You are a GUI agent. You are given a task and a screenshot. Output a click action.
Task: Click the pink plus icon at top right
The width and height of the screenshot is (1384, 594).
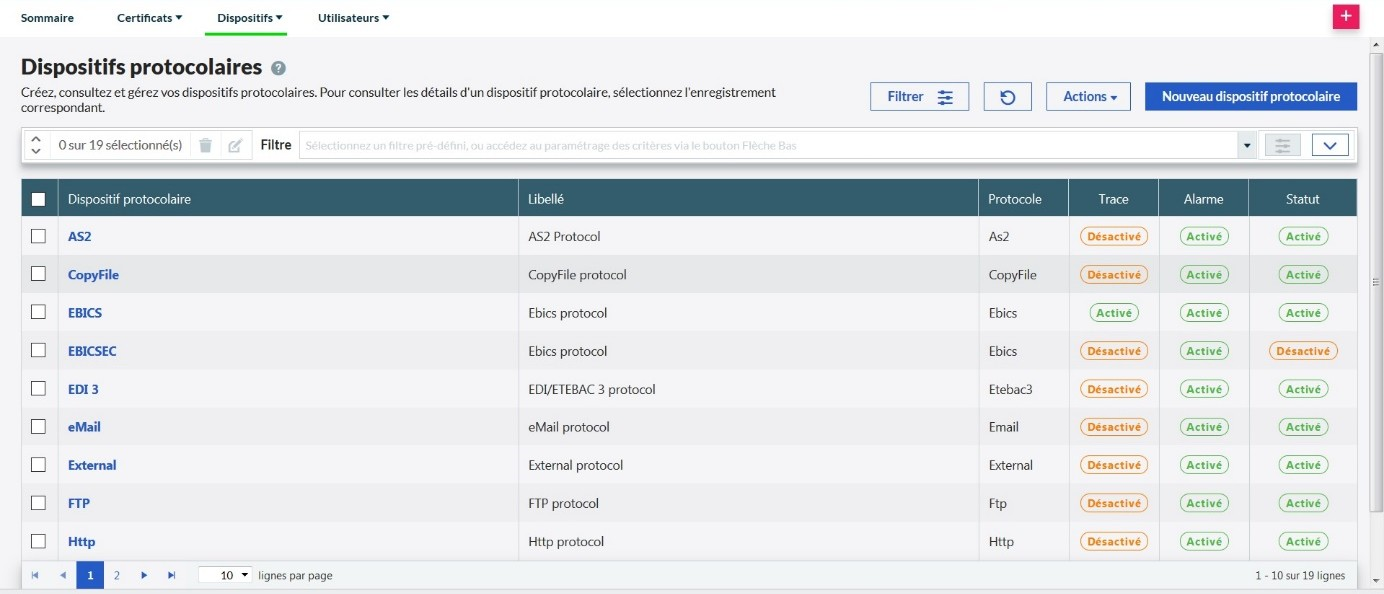pos(1345,17)
